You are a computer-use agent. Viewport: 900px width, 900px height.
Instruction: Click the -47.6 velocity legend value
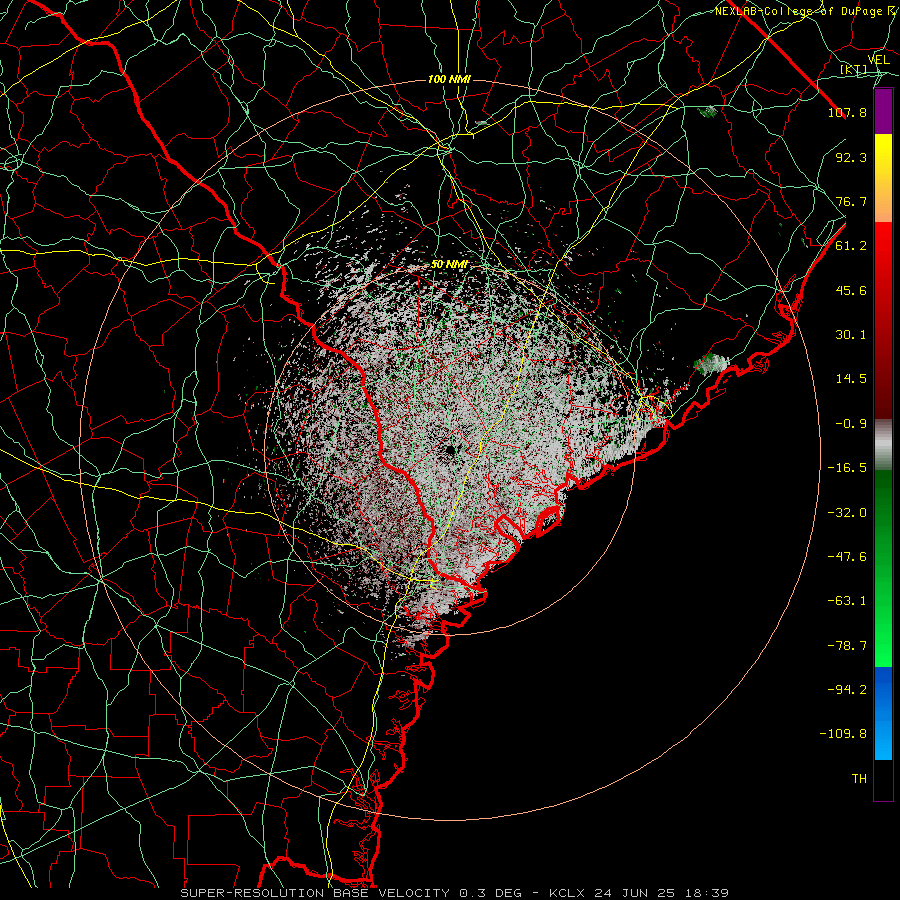[x=847, y=557]
